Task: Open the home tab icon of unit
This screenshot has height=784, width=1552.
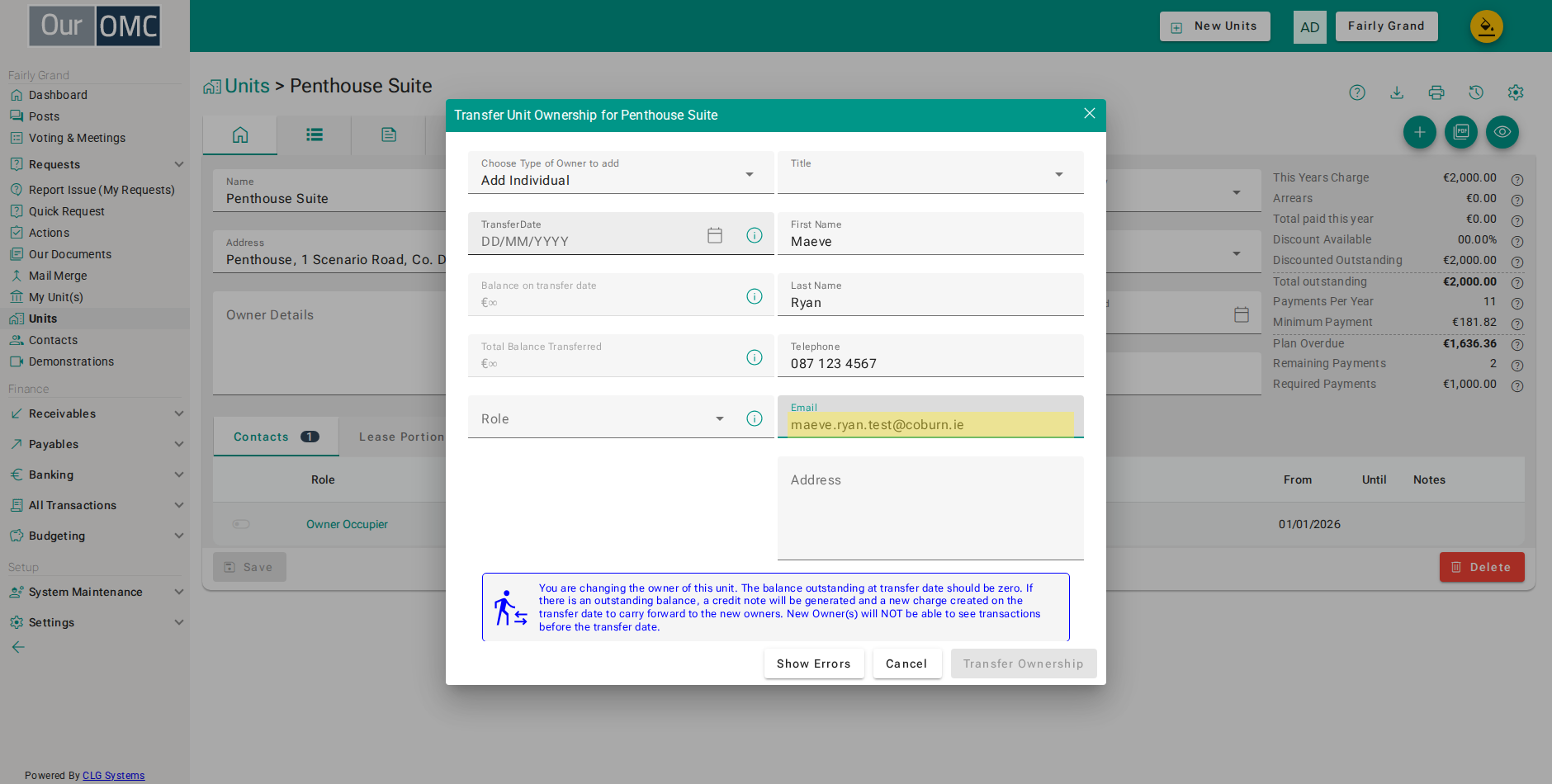Action: (240, 135)
